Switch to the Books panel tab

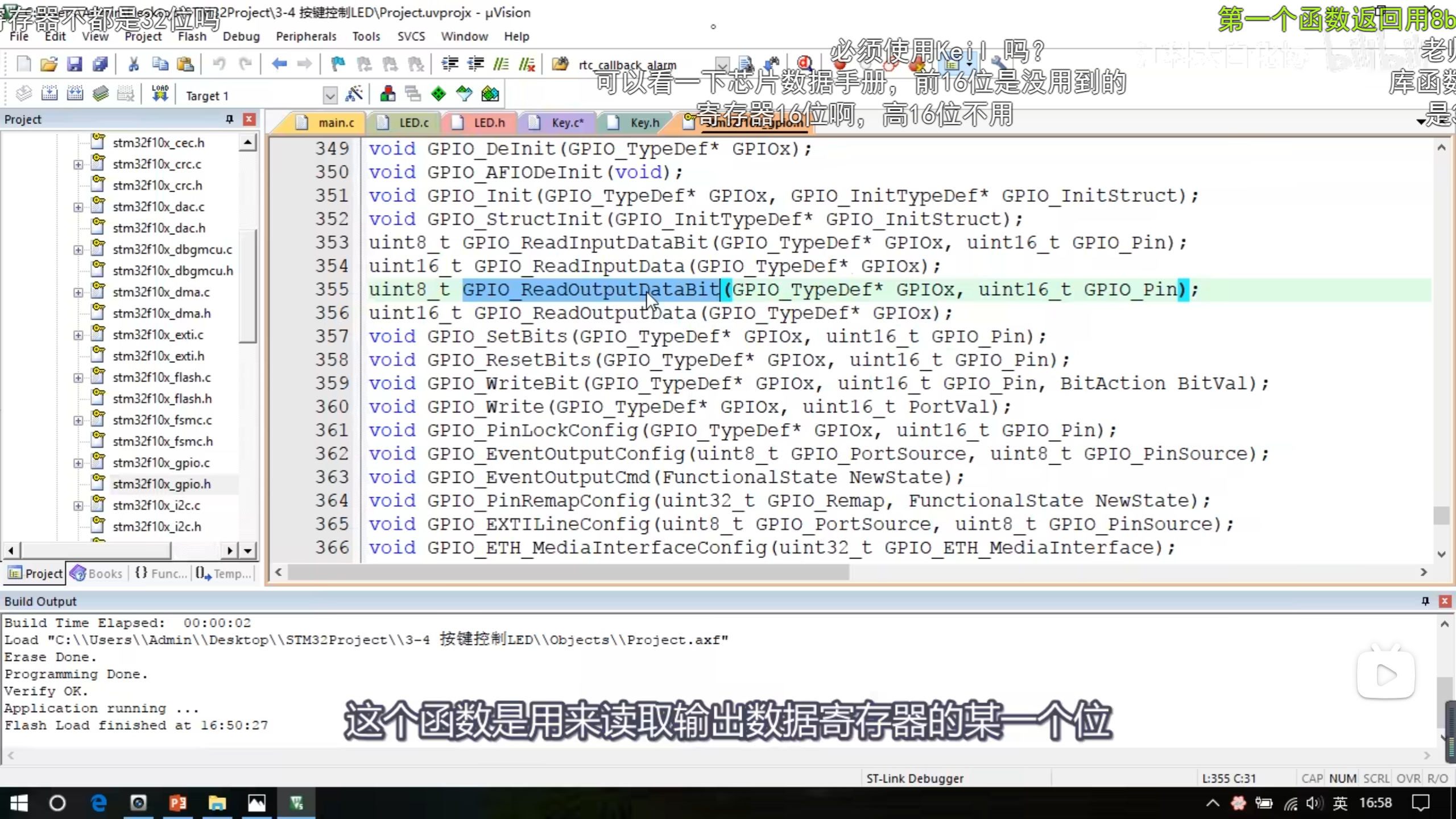[x=97, y=573]
